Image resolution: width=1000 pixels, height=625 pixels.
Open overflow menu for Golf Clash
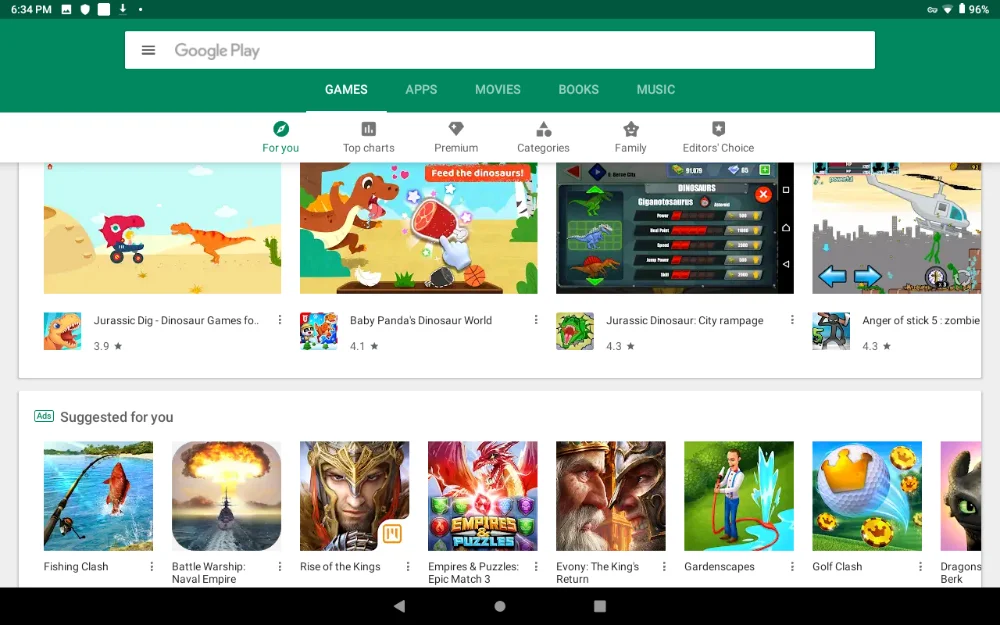pos(920,566)
